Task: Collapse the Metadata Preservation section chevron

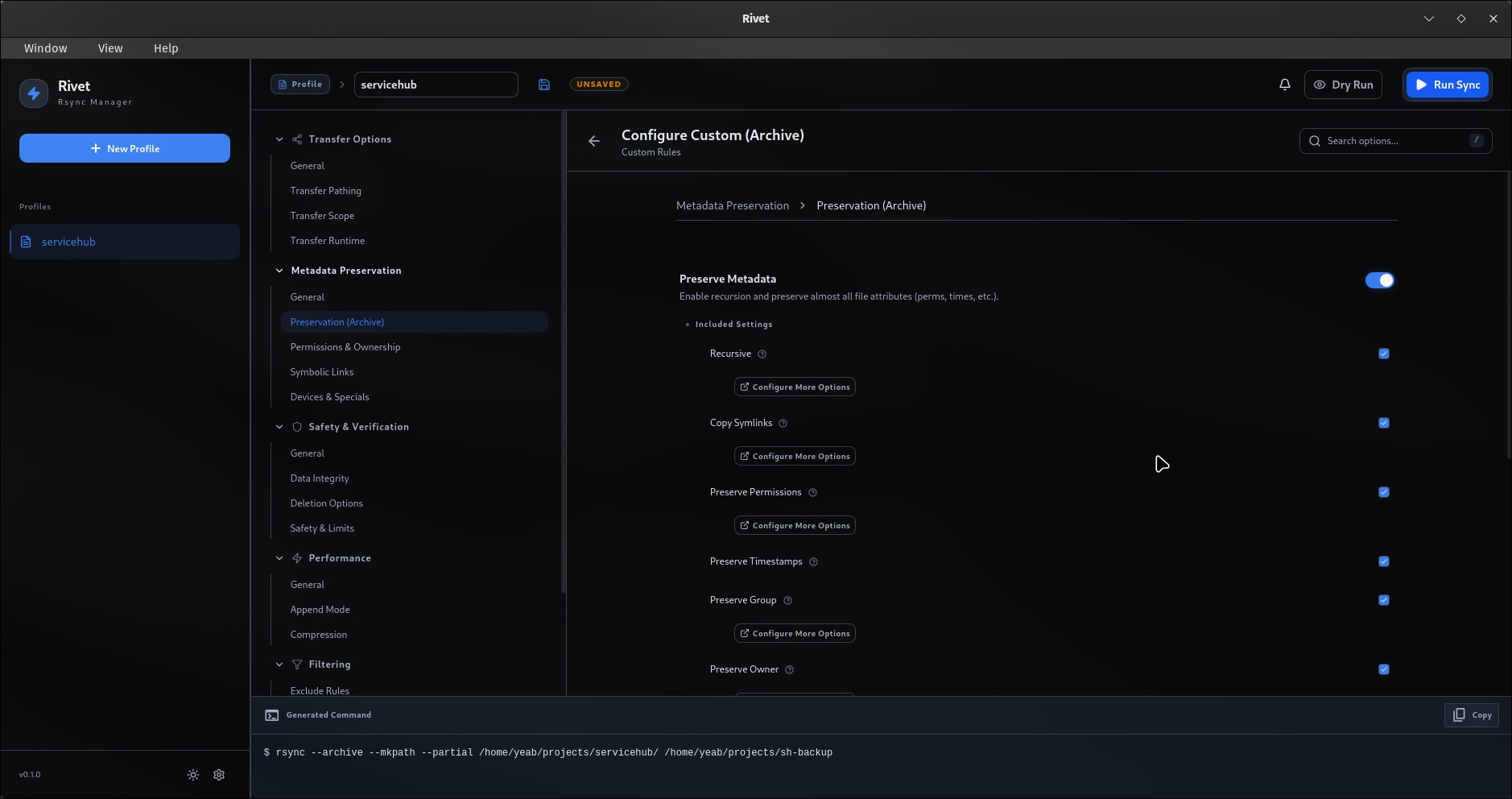Action: [279, 271]
